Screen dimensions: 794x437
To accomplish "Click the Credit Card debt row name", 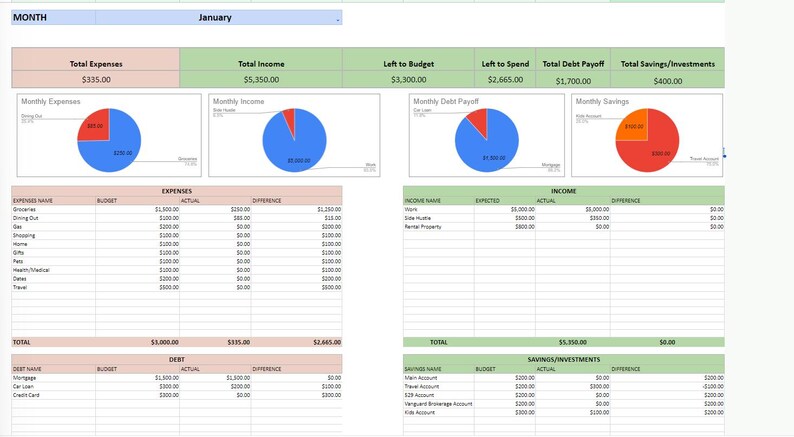I will pyautogui.click(x=53, y=394).
